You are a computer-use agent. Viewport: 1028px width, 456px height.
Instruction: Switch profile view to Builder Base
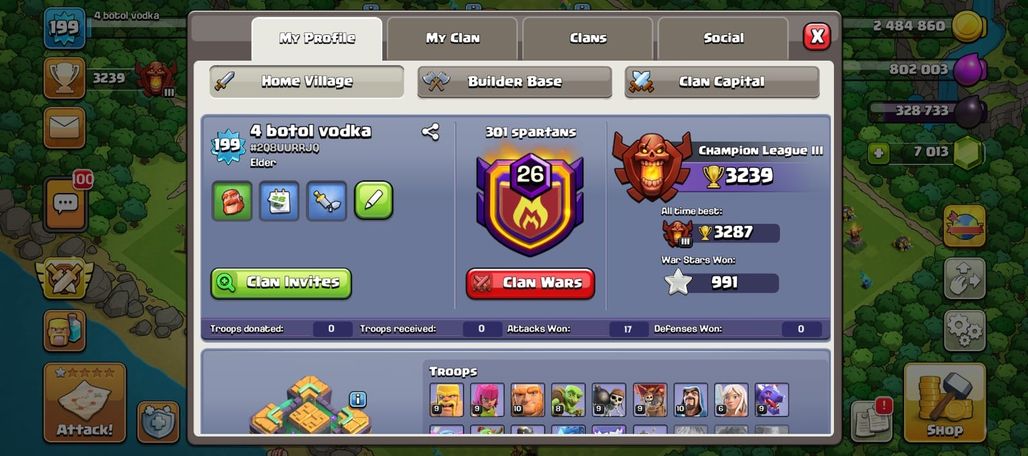[515, 82]
